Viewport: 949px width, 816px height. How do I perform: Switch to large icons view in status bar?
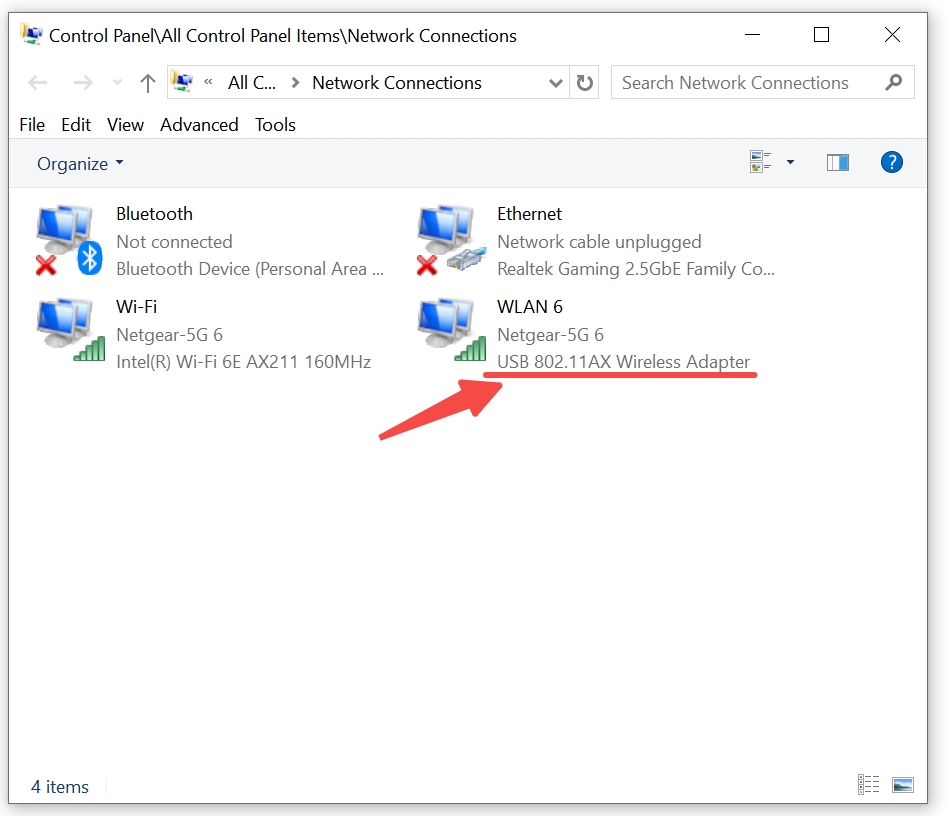tap(902, 785)
